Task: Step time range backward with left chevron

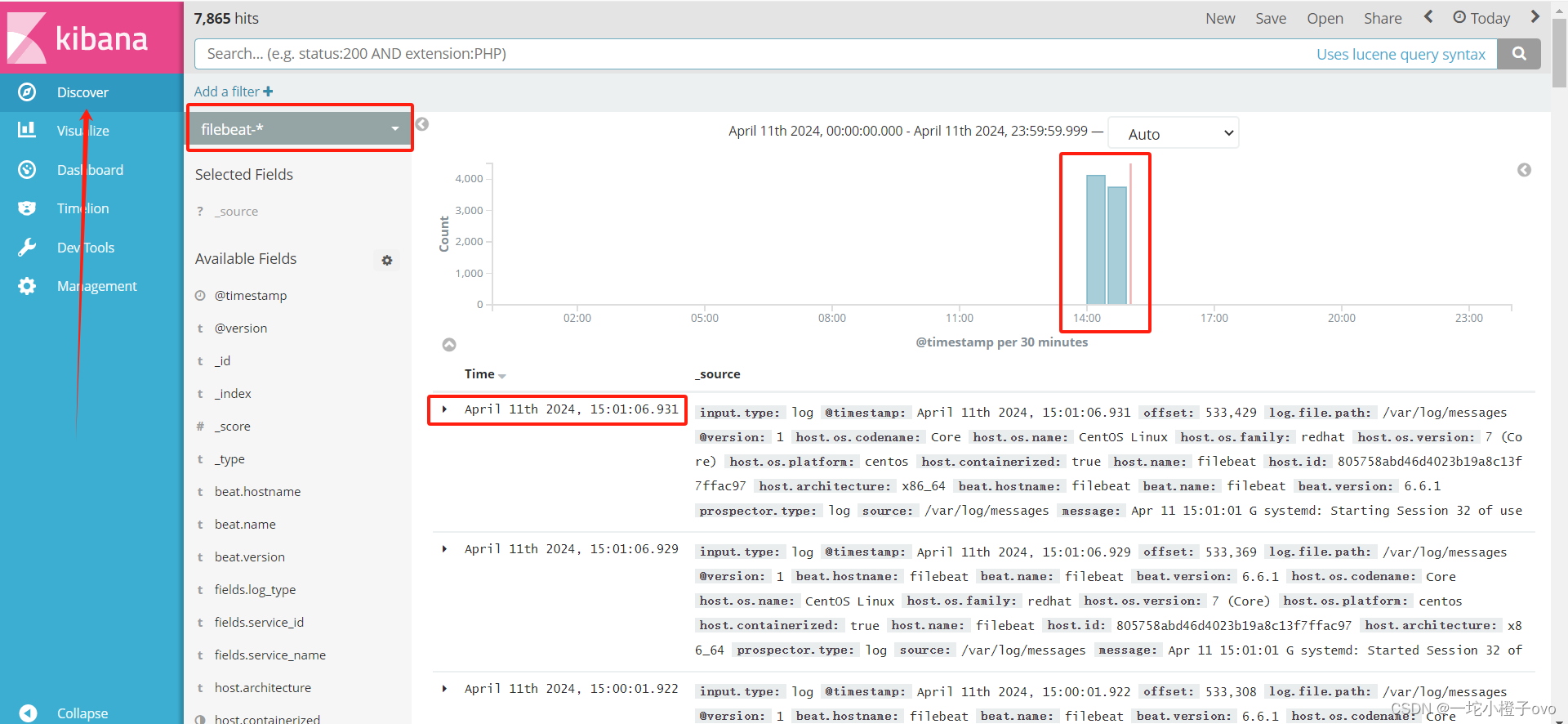Action: (1428, 16)
